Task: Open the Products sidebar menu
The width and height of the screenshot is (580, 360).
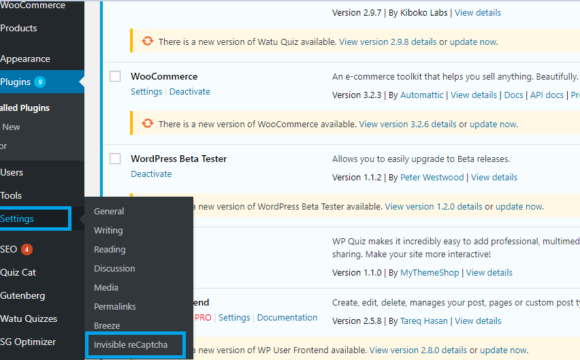Action: coord(18,28)
